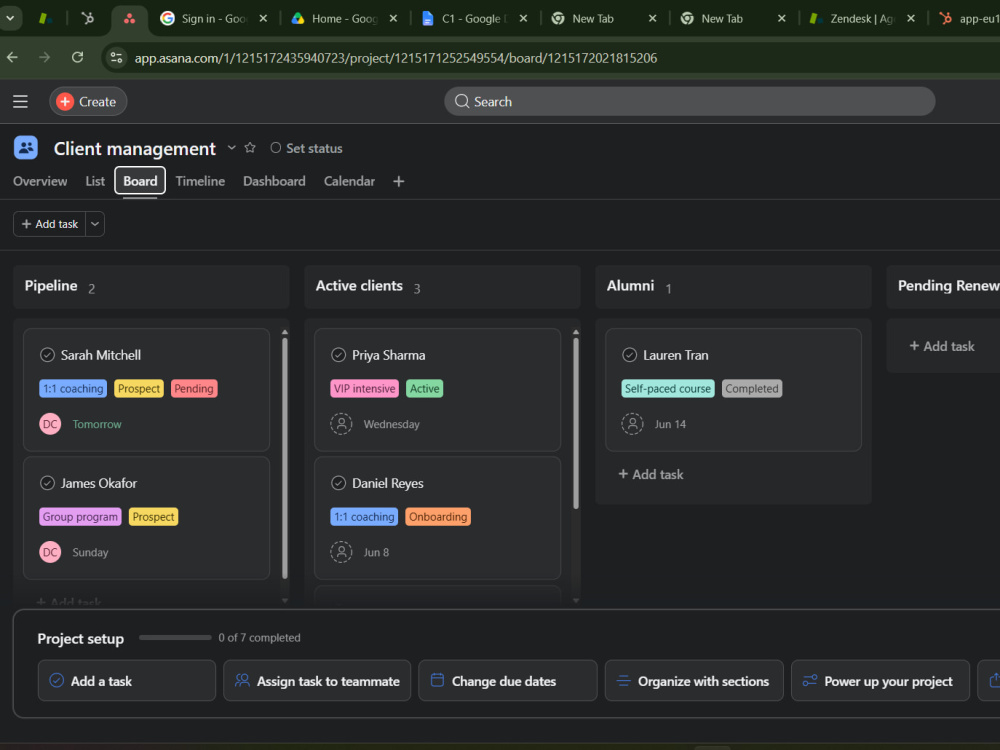Click the Self-paced course tag
Screen dimensions: 1000x750
coord(668,389)
